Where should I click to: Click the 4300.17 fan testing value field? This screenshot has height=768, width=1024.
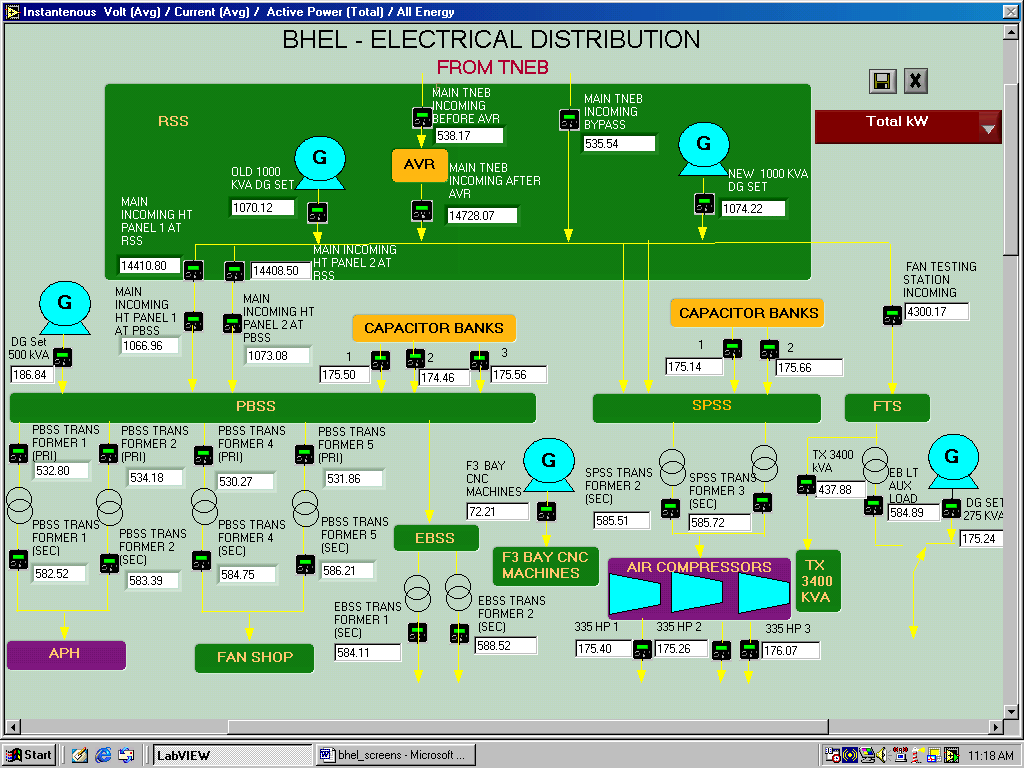pyautogui.click(x=936, y=312)
